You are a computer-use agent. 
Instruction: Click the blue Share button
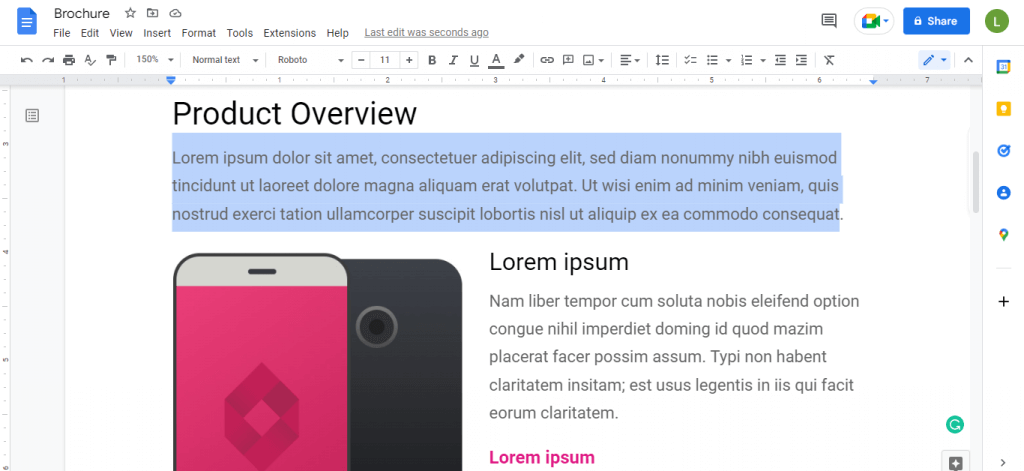coord(936,20)
